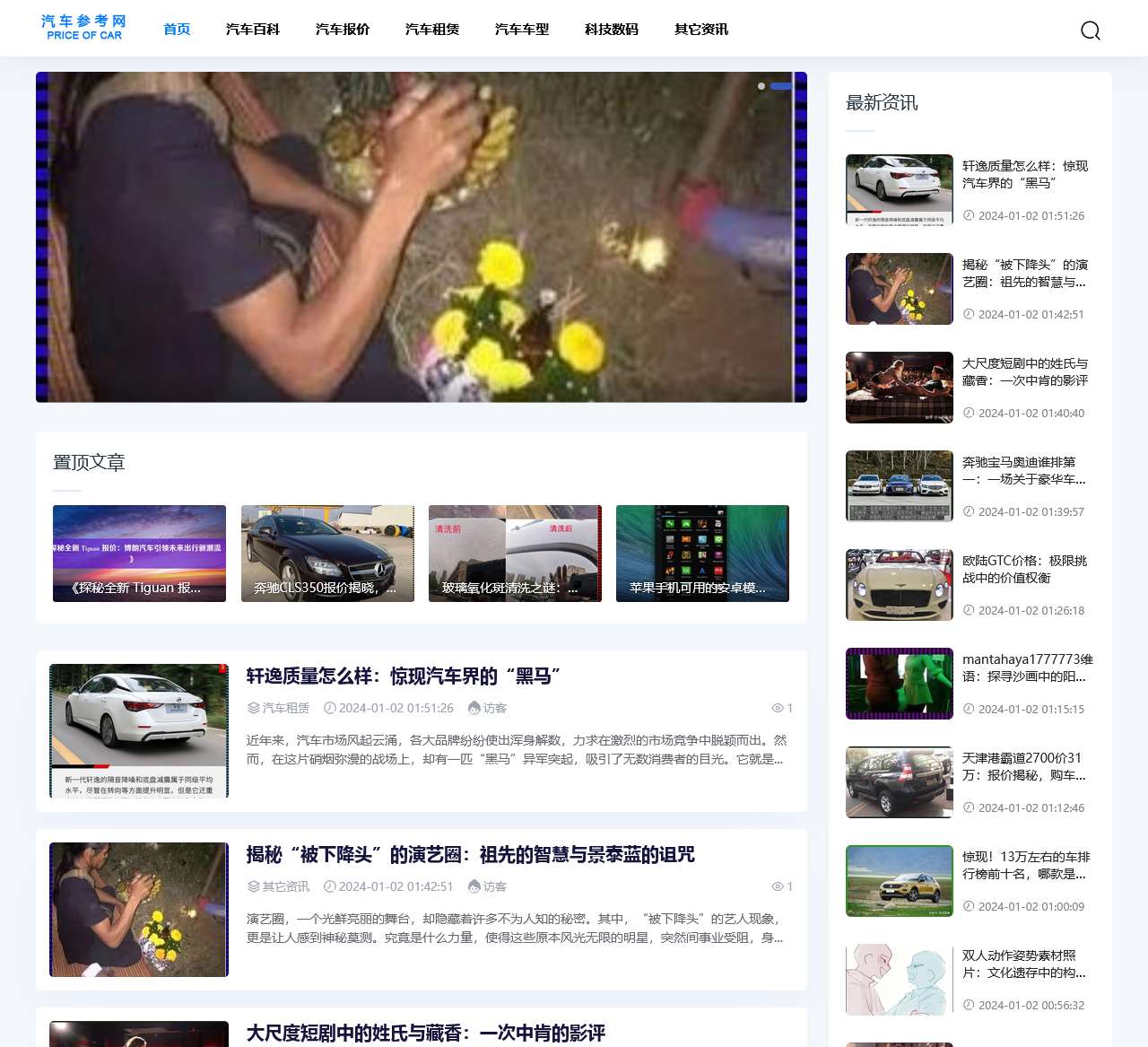Open pinned article 玻璃氧化斑清洗之谜
1148x1047 pixels.
click(x=514, y=554)
